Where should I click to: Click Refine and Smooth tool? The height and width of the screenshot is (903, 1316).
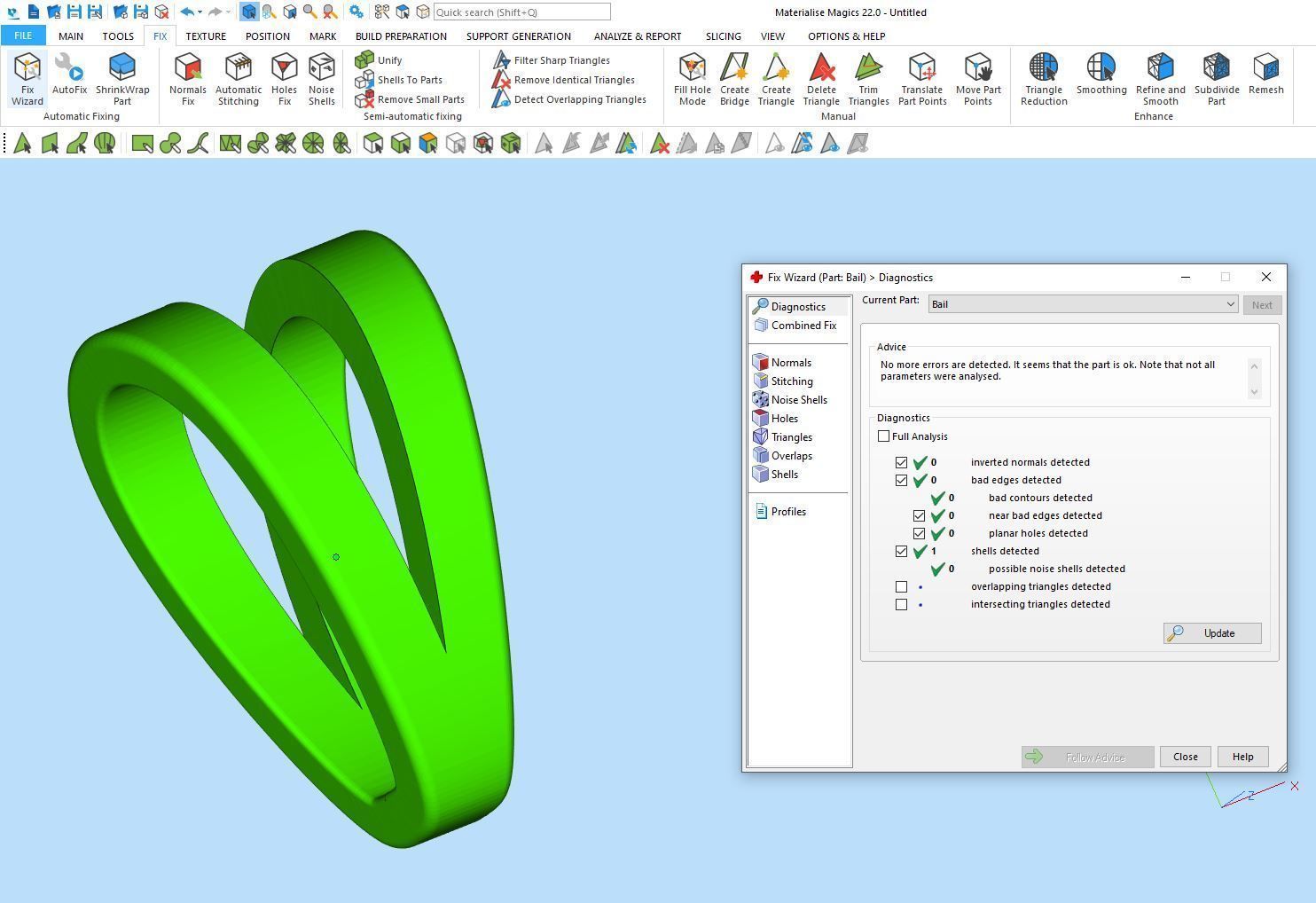click(1161, 79)
